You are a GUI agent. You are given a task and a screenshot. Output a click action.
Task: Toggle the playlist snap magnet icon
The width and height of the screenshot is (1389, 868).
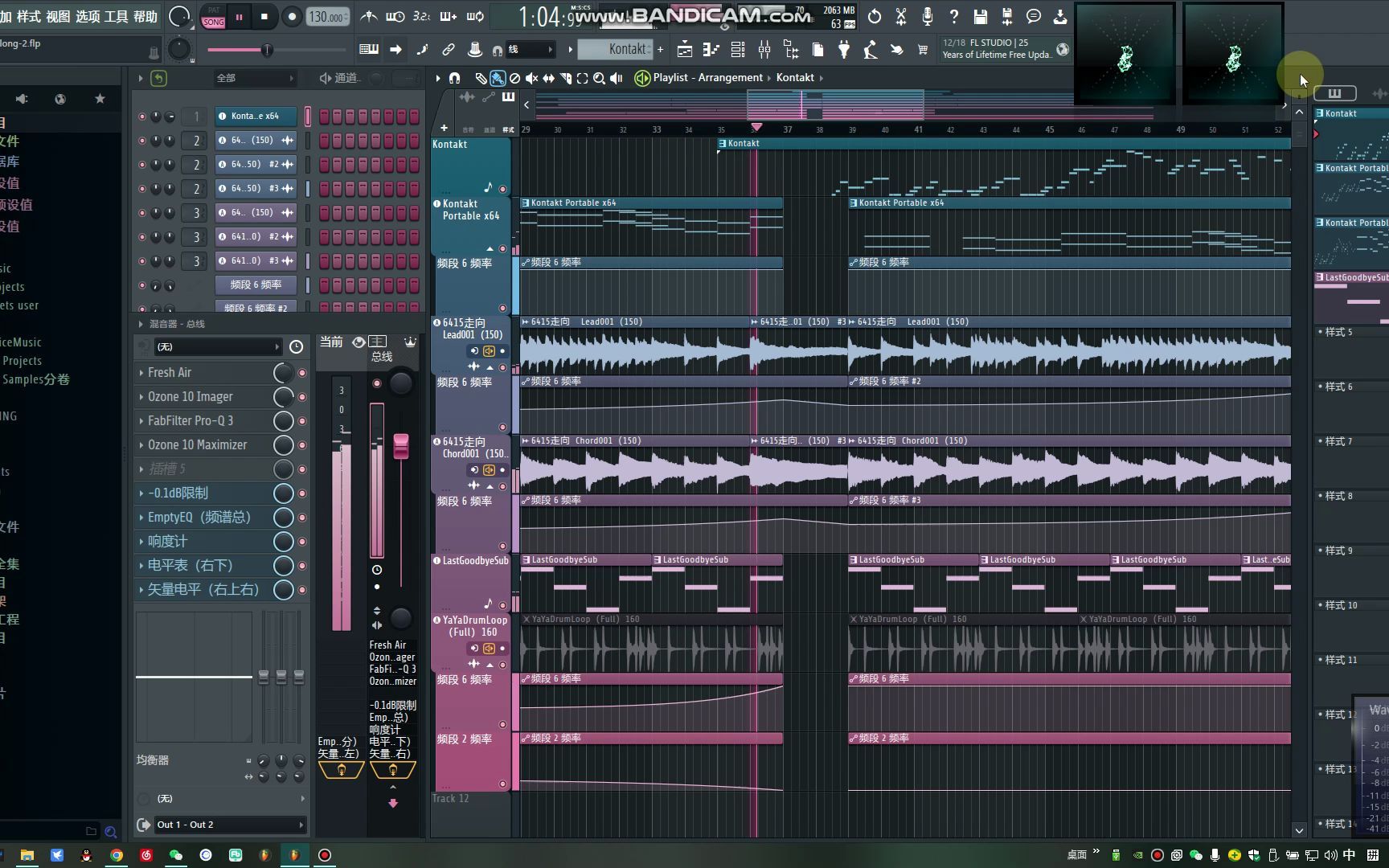pyautogui.click(x=454, y=78)
